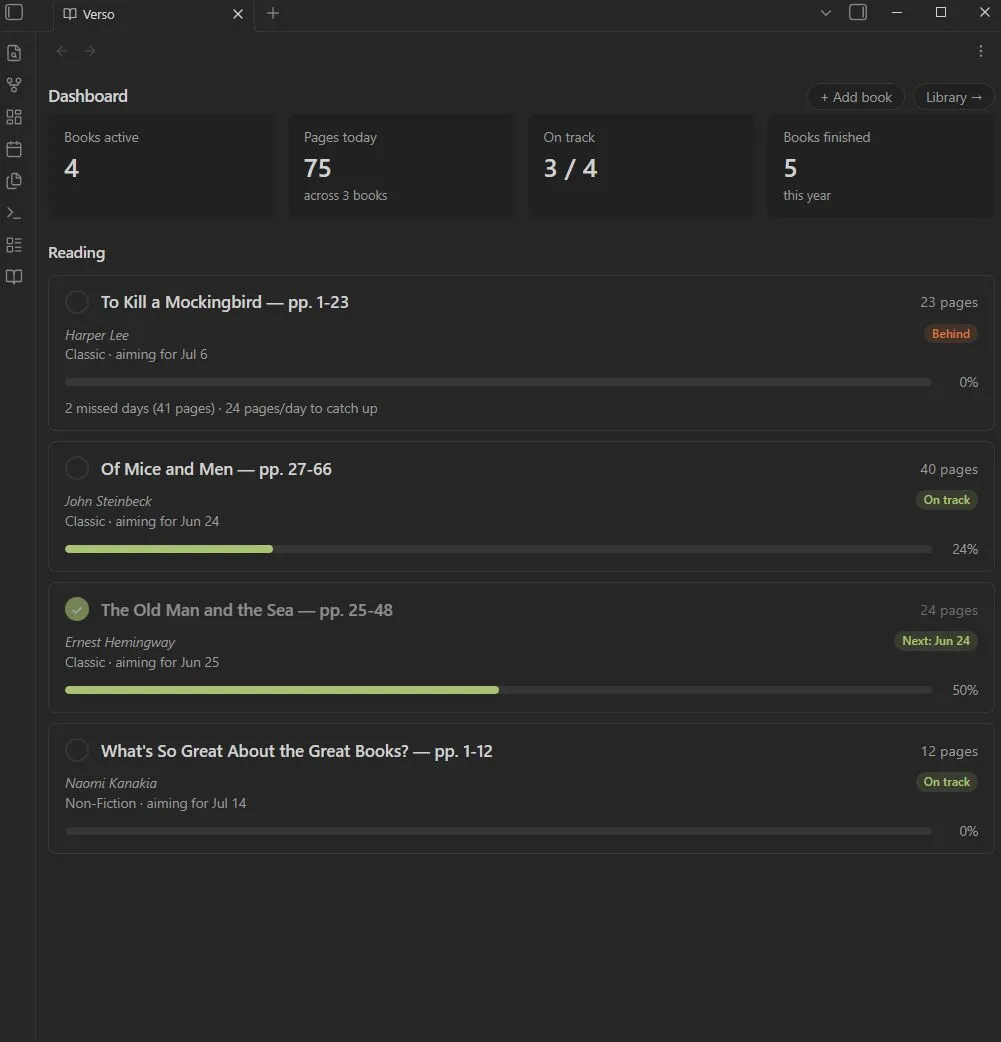Image resolution: width=1001 pixels, height=1042 pixels.
Task: Toggle the left sidebar icon
Action: click(x=14, y=12)
